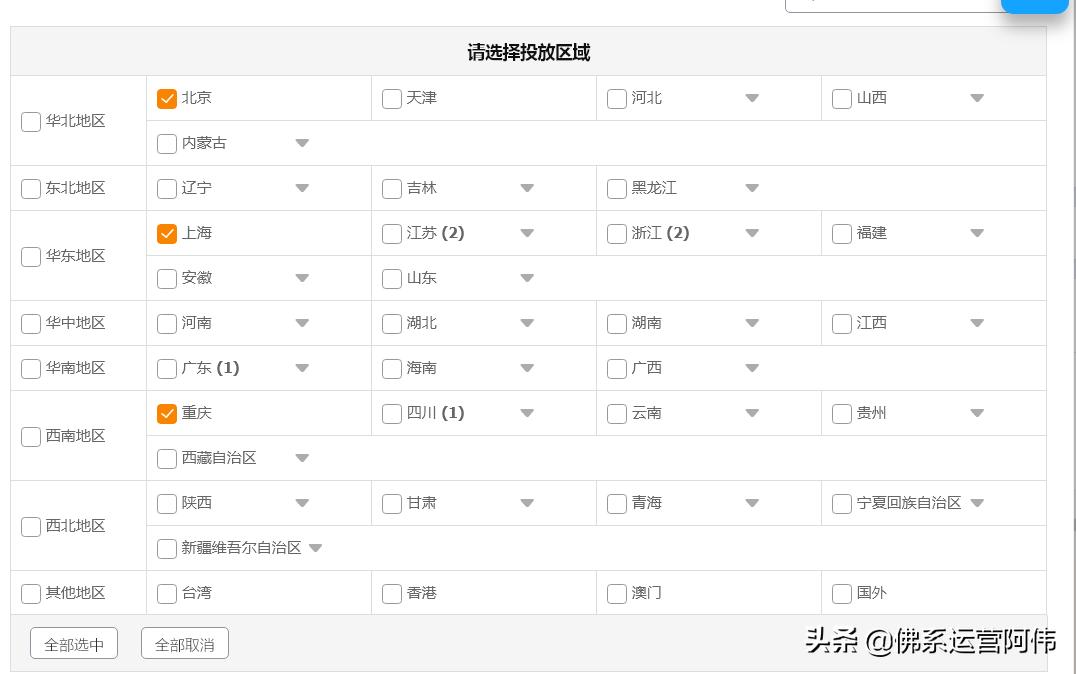The width and height of the screenshot is (1076, 674).
Task: Expand the 新疆维吾尔自治区 dropdown
Action: pyautogui.click(x=315, y=548)
